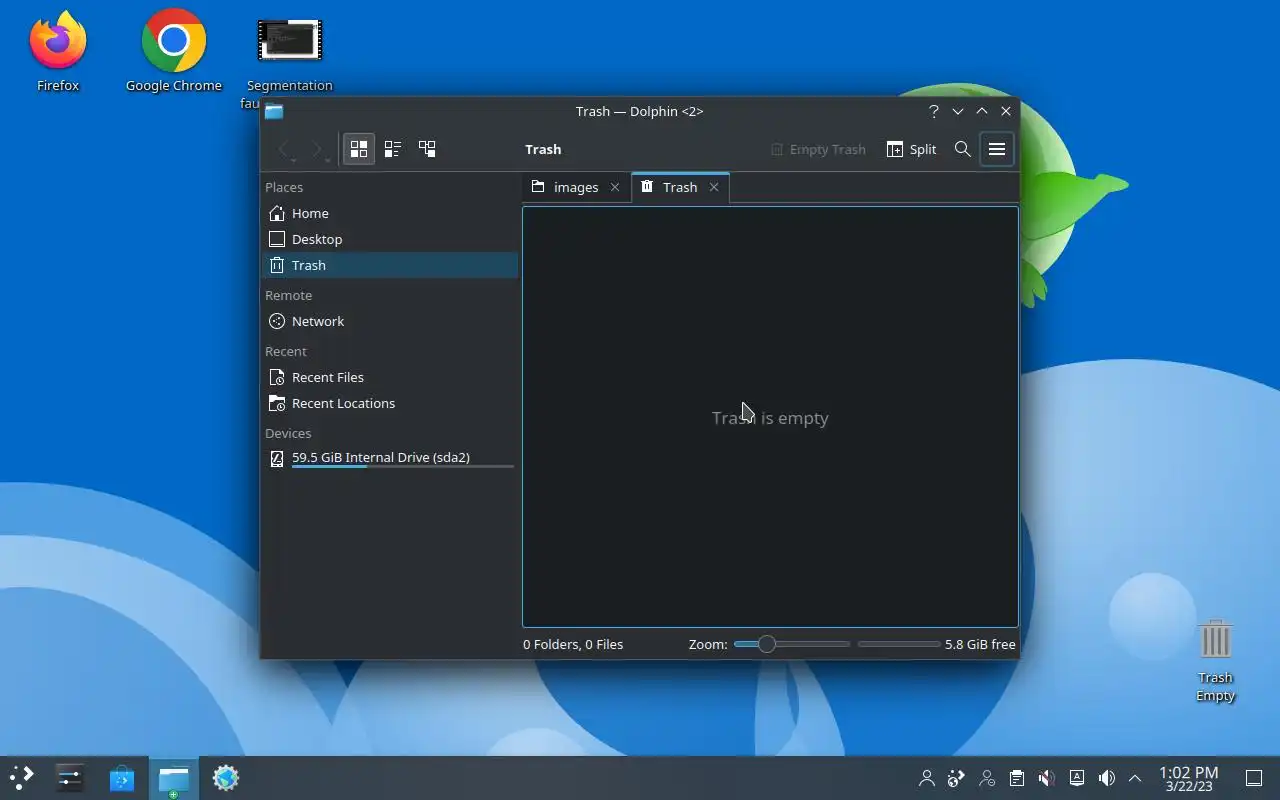
Task: Open Network under Remote
Action: (389, 321)
